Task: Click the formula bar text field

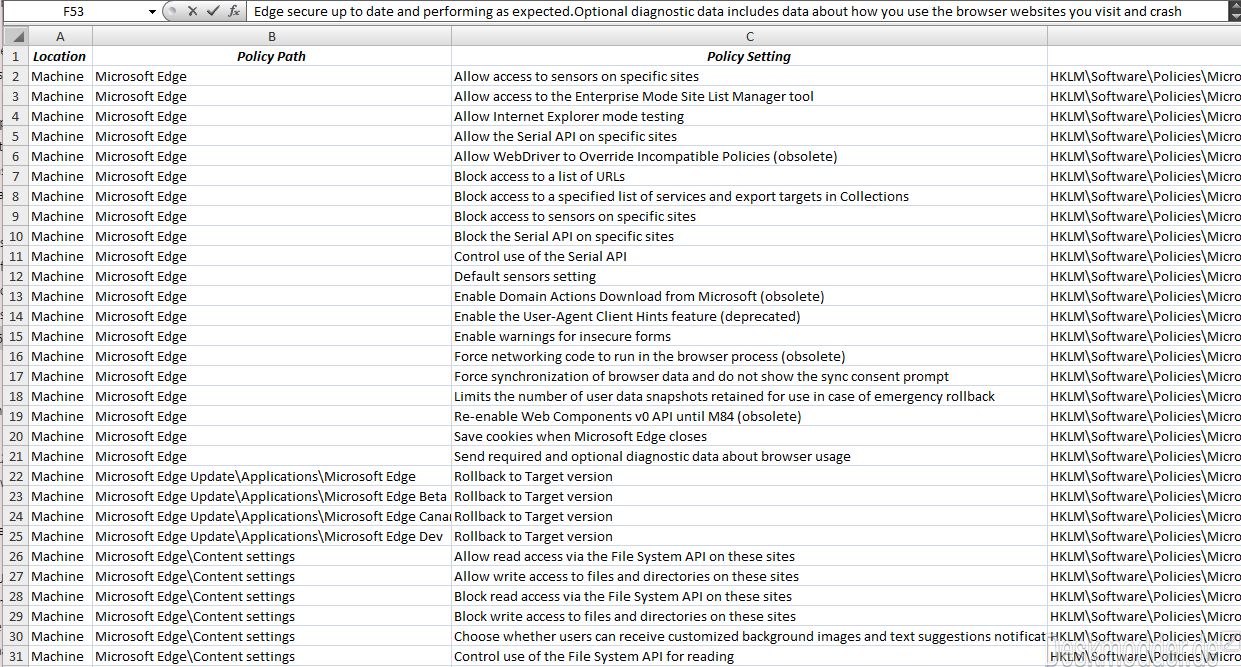Action: pyautogui.click(x=737, y=11)
